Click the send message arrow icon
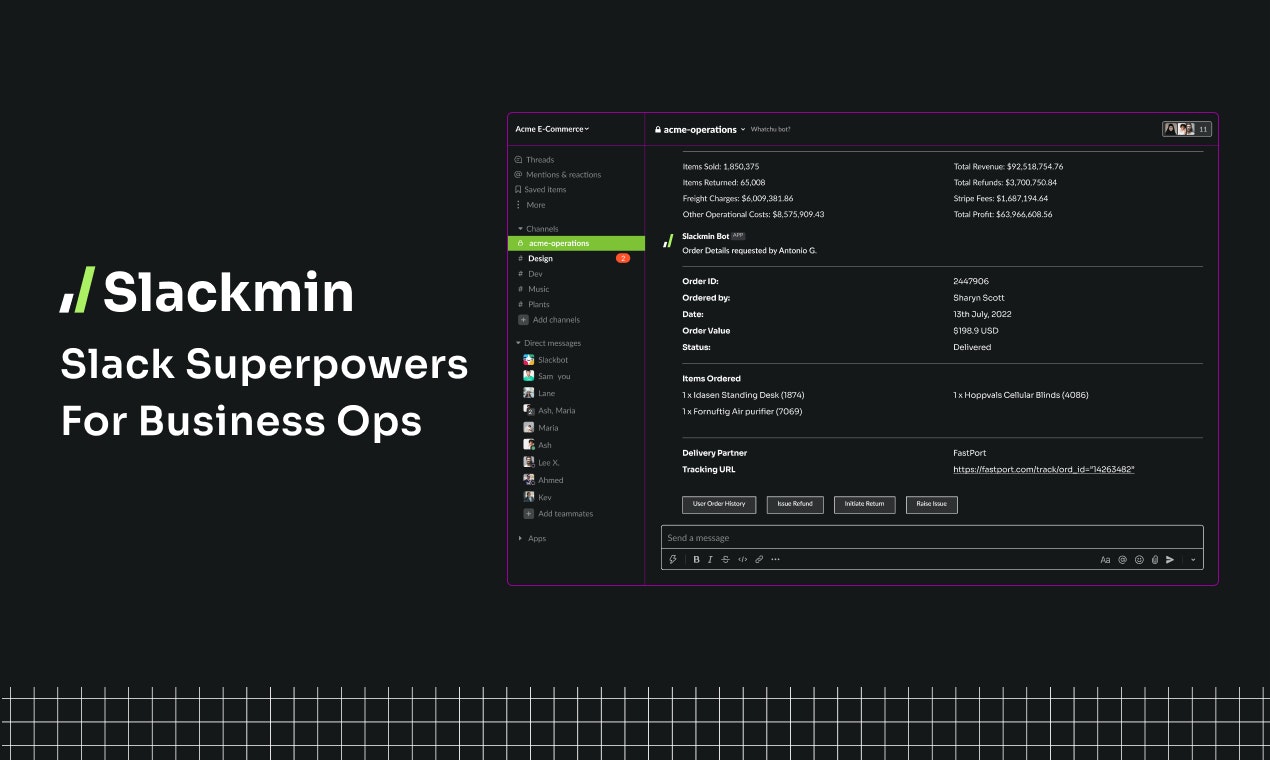The height and width of the screenshot is (760, 1270). pos(1170,560)
